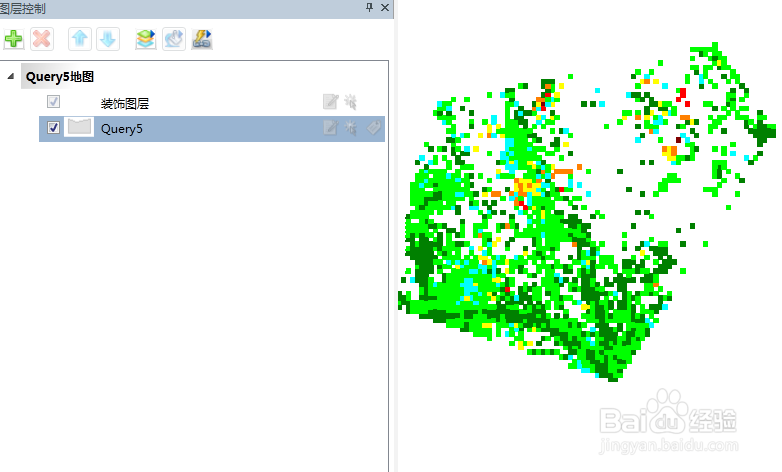Screen dimensions: 782x472
Task: Open the stacked layers toolbar icon
Action: [146, 39]
